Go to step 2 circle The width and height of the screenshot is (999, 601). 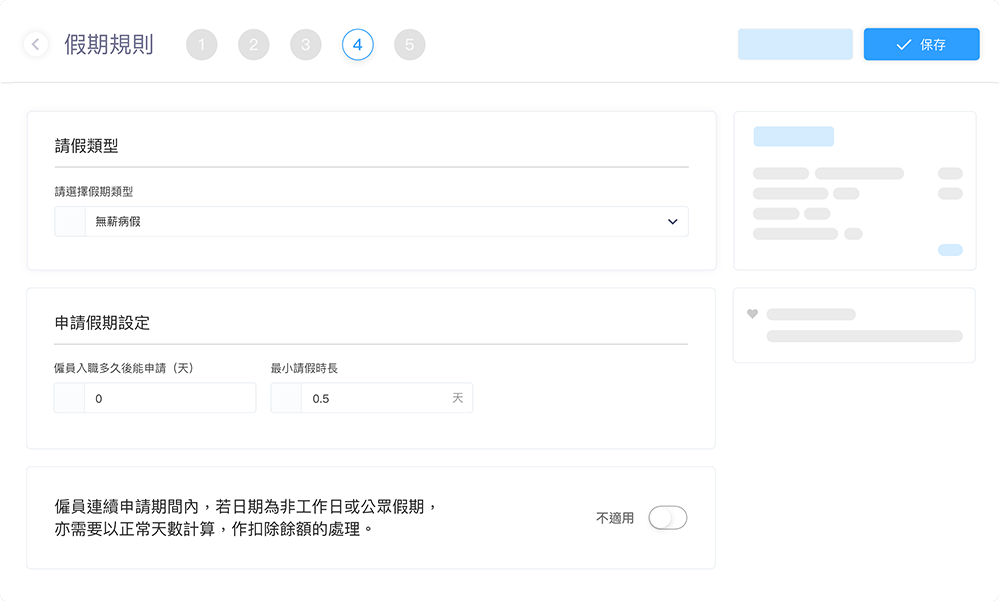[254, 45]
